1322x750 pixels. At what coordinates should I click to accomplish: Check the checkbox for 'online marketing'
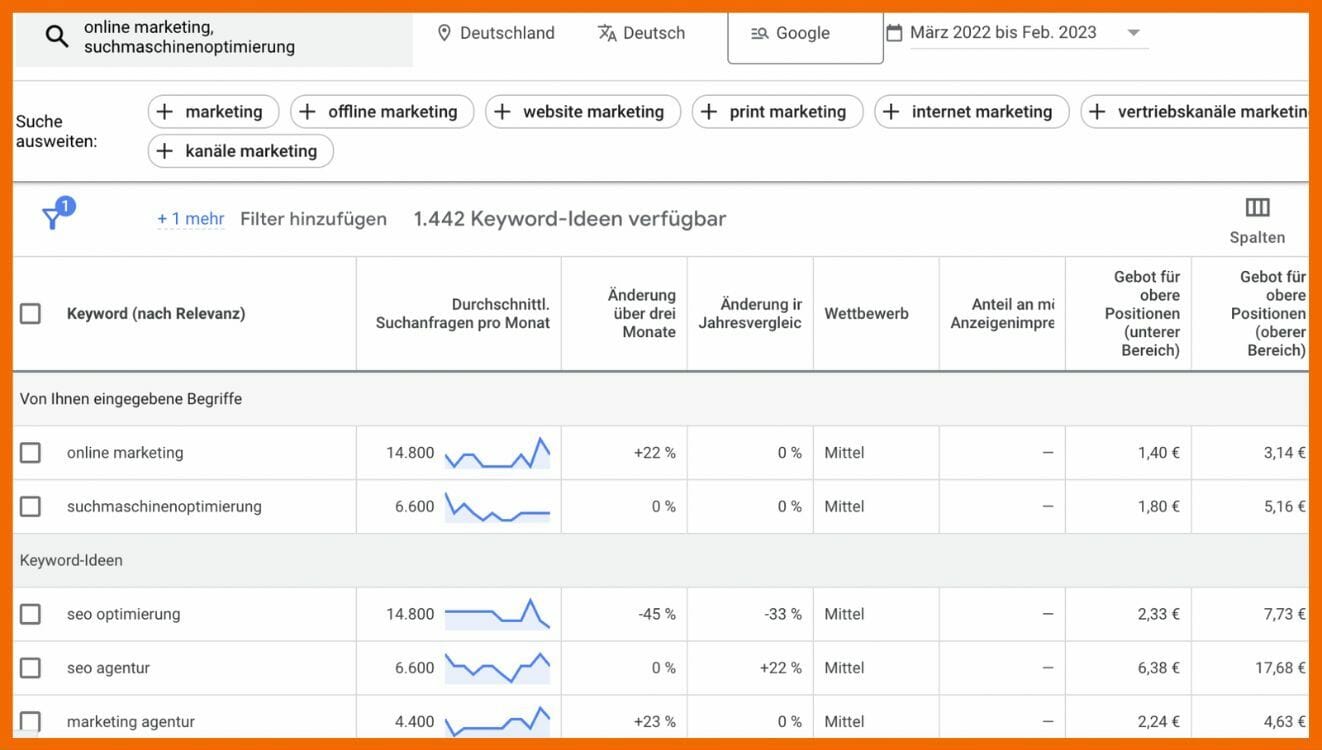point(30,452)
